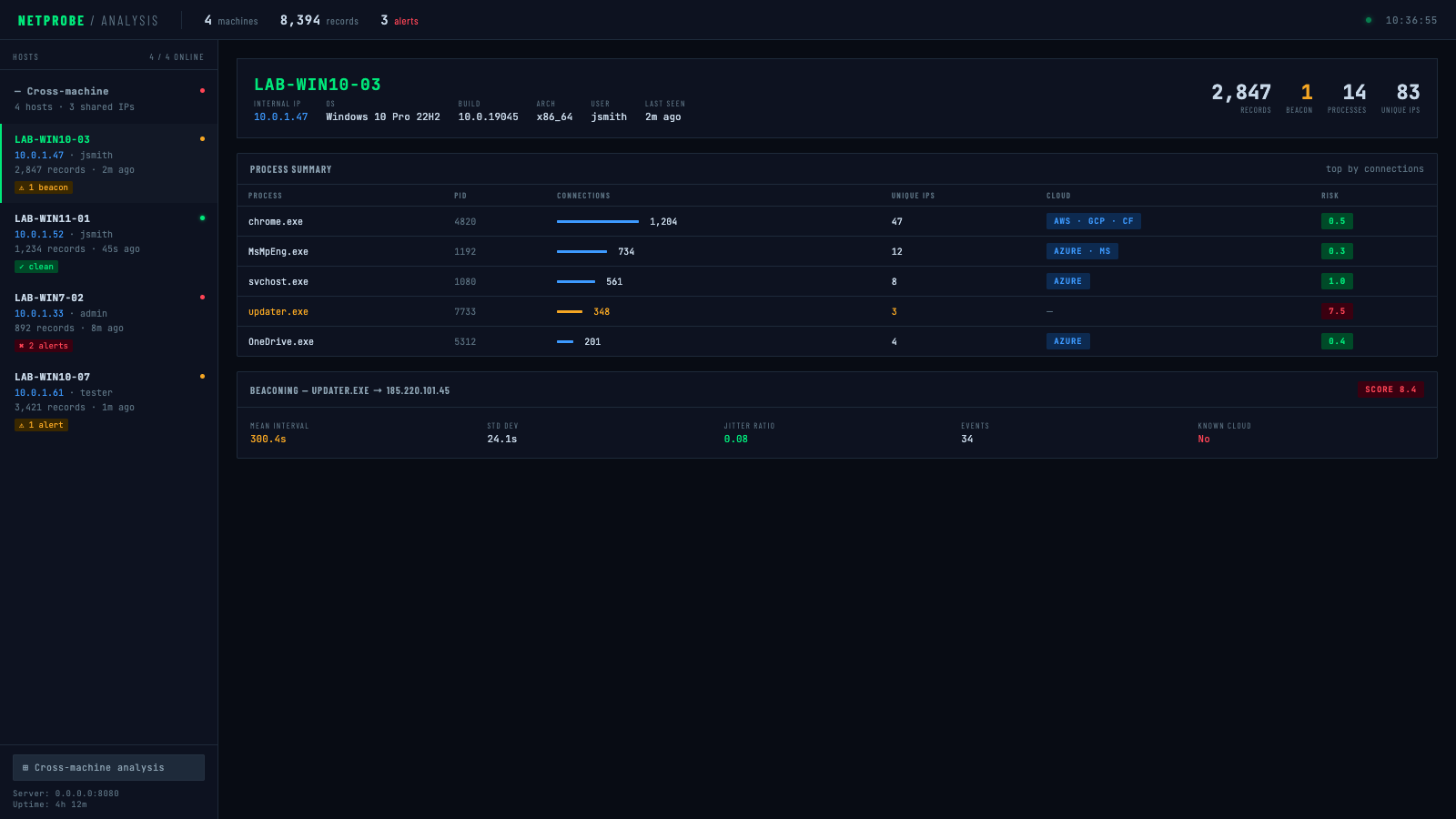Click the SCORE 8.4 badge

[x=1390, y=389]
